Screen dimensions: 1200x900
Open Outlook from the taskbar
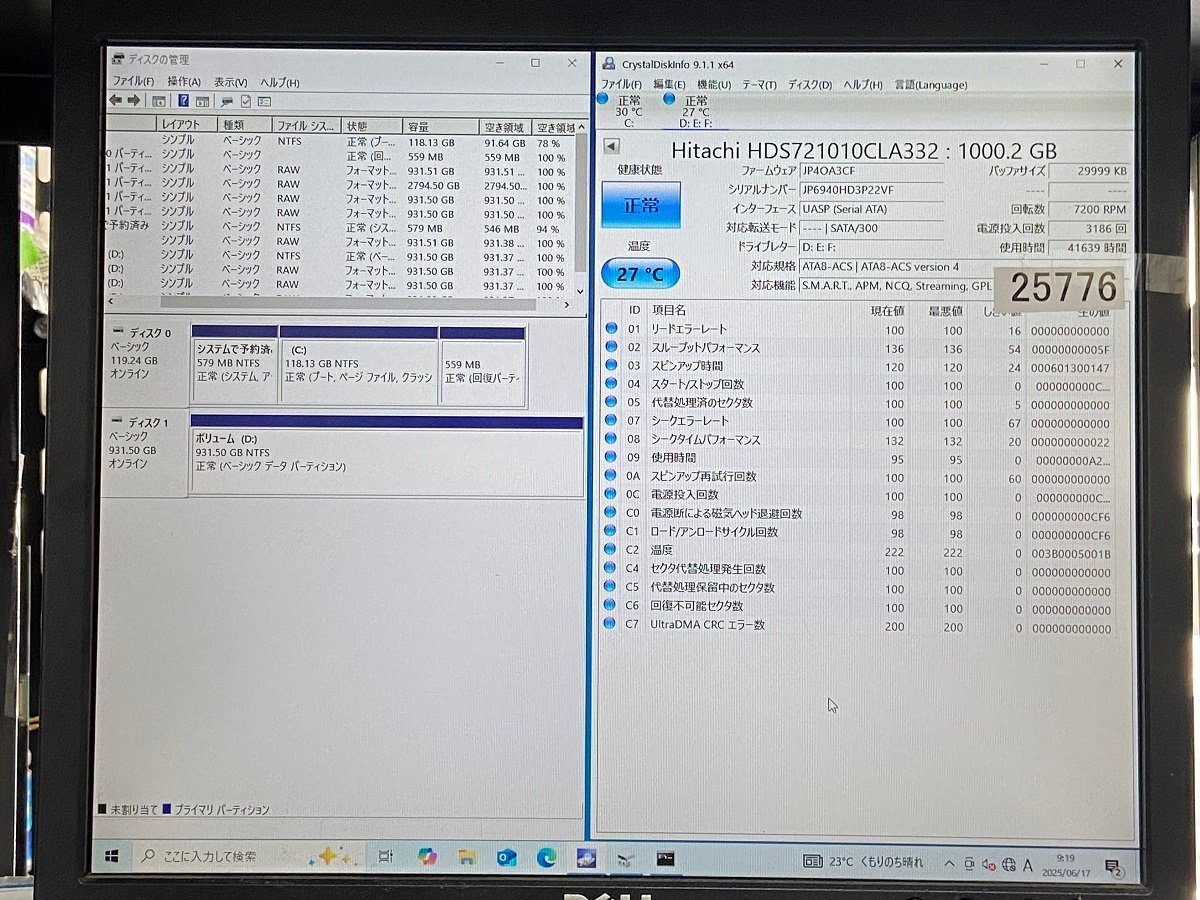[506, 857]
